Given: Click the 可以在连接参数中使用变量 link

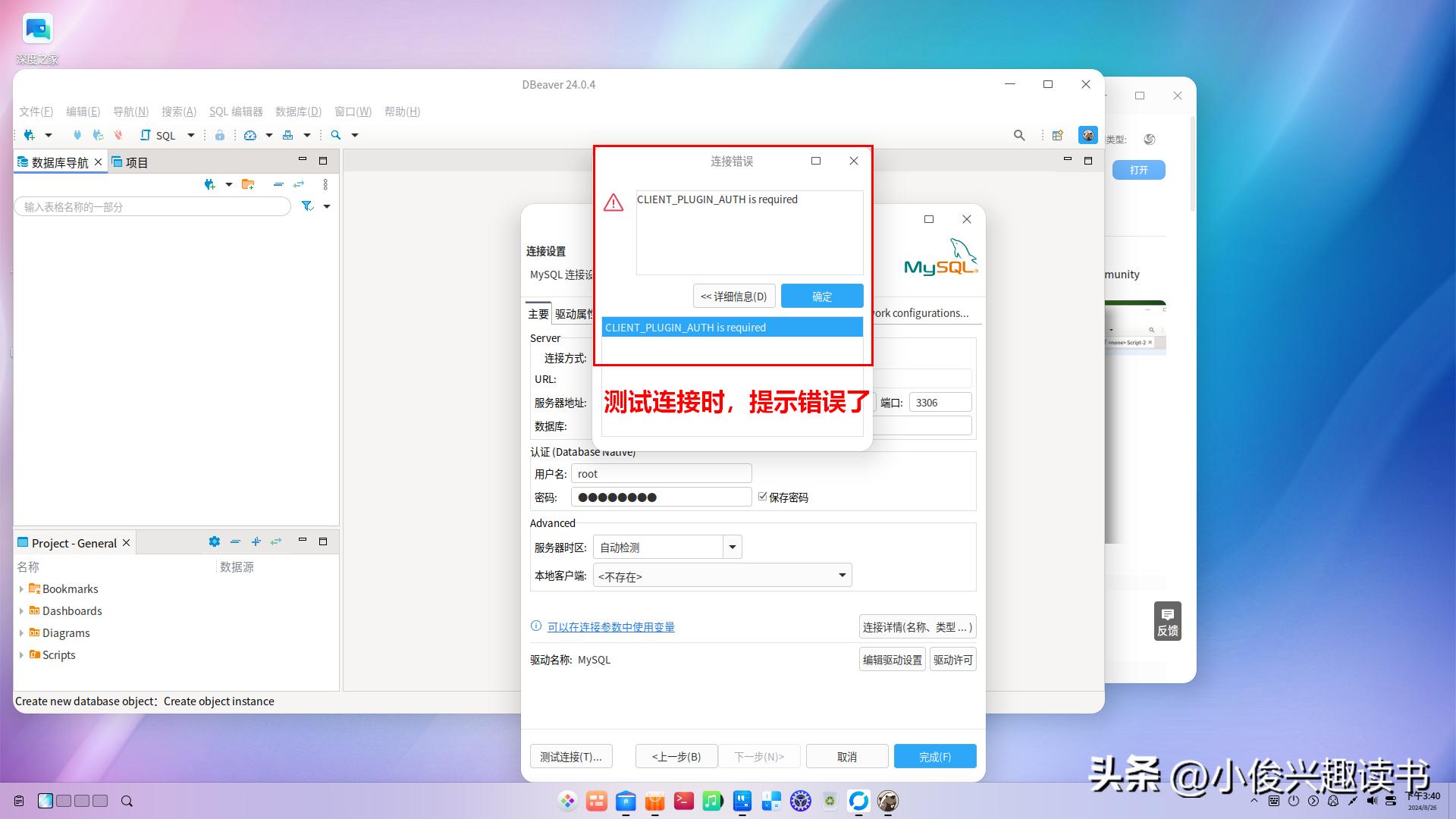Looking at the screenshot, I should 611,626.
